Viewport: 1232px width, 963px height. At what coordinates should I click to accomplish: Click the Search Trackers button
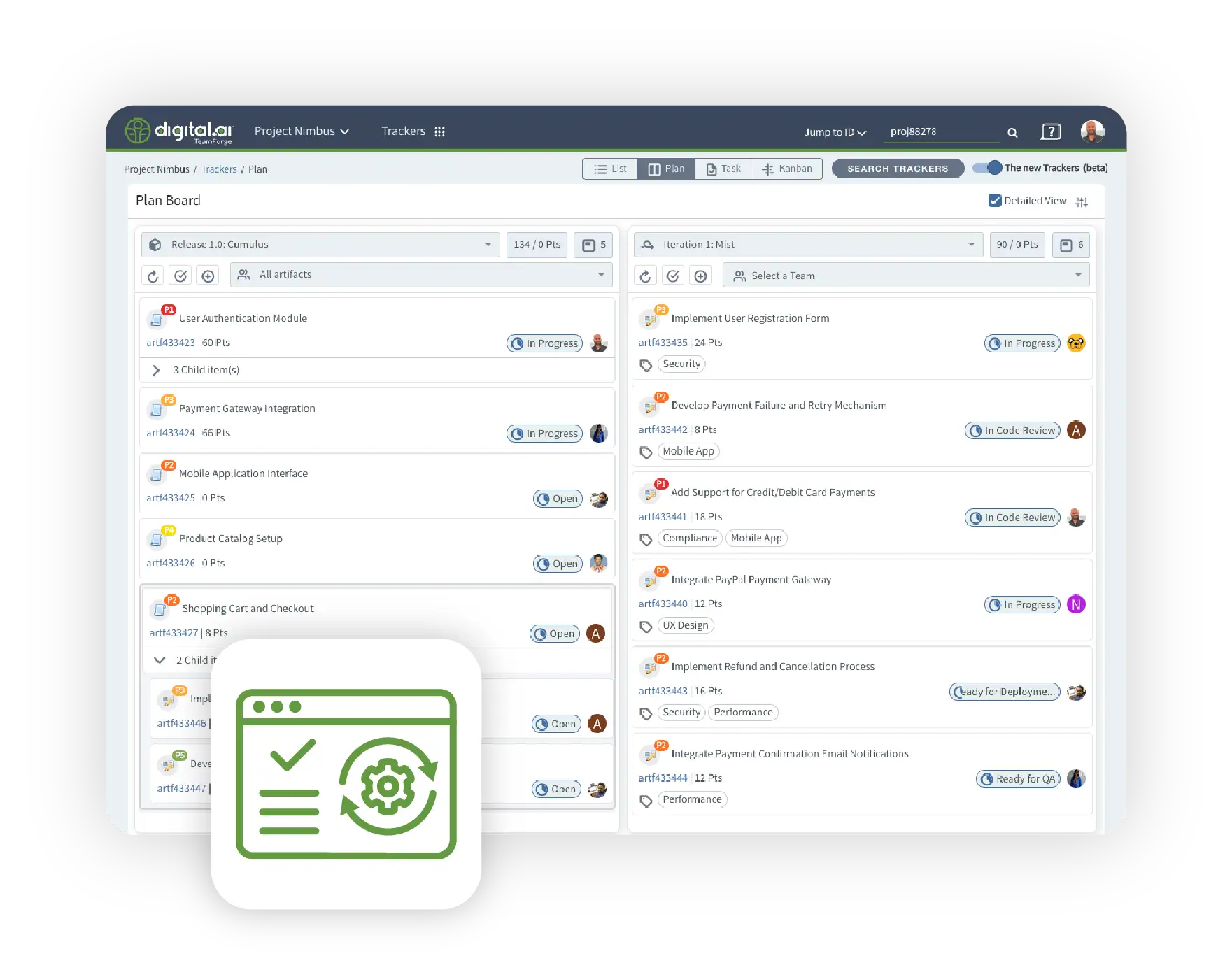(898, 169)
